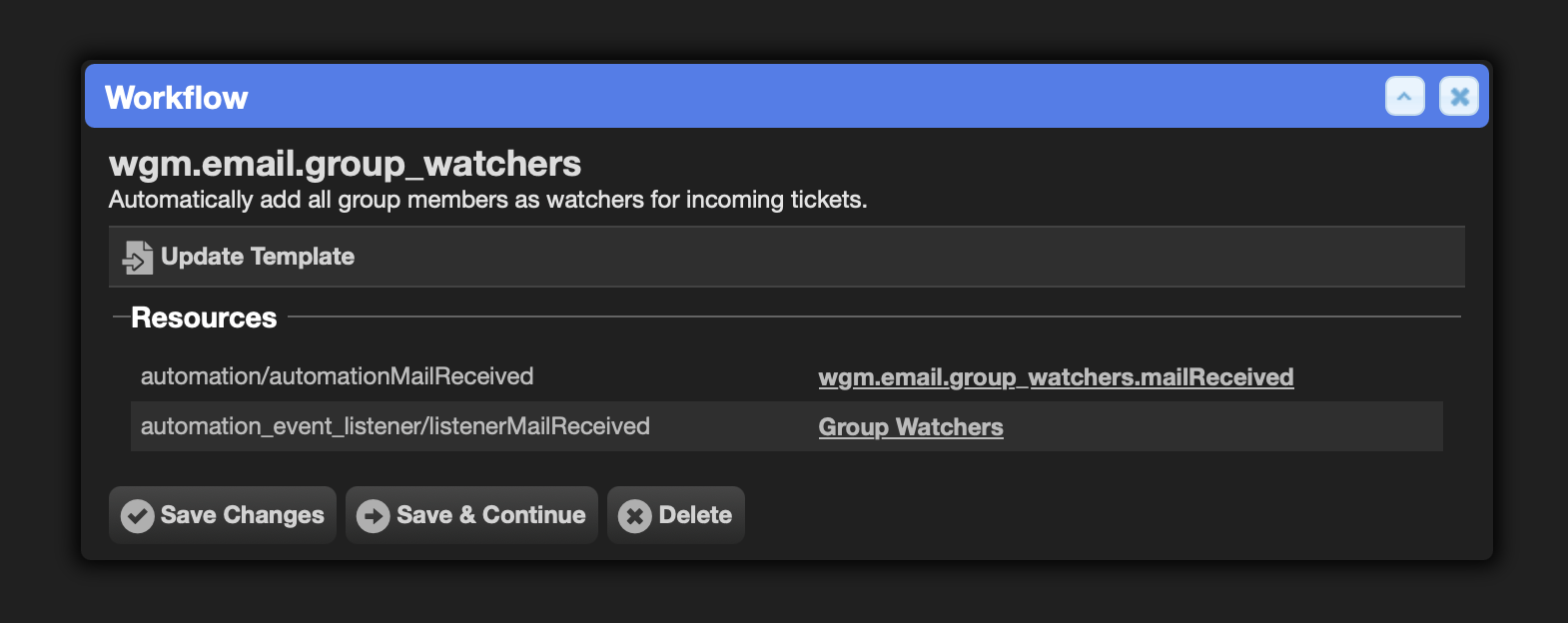Click the Update Template document icon
Viewport: 1568px width, 623px height.
[x=138, y=258]
